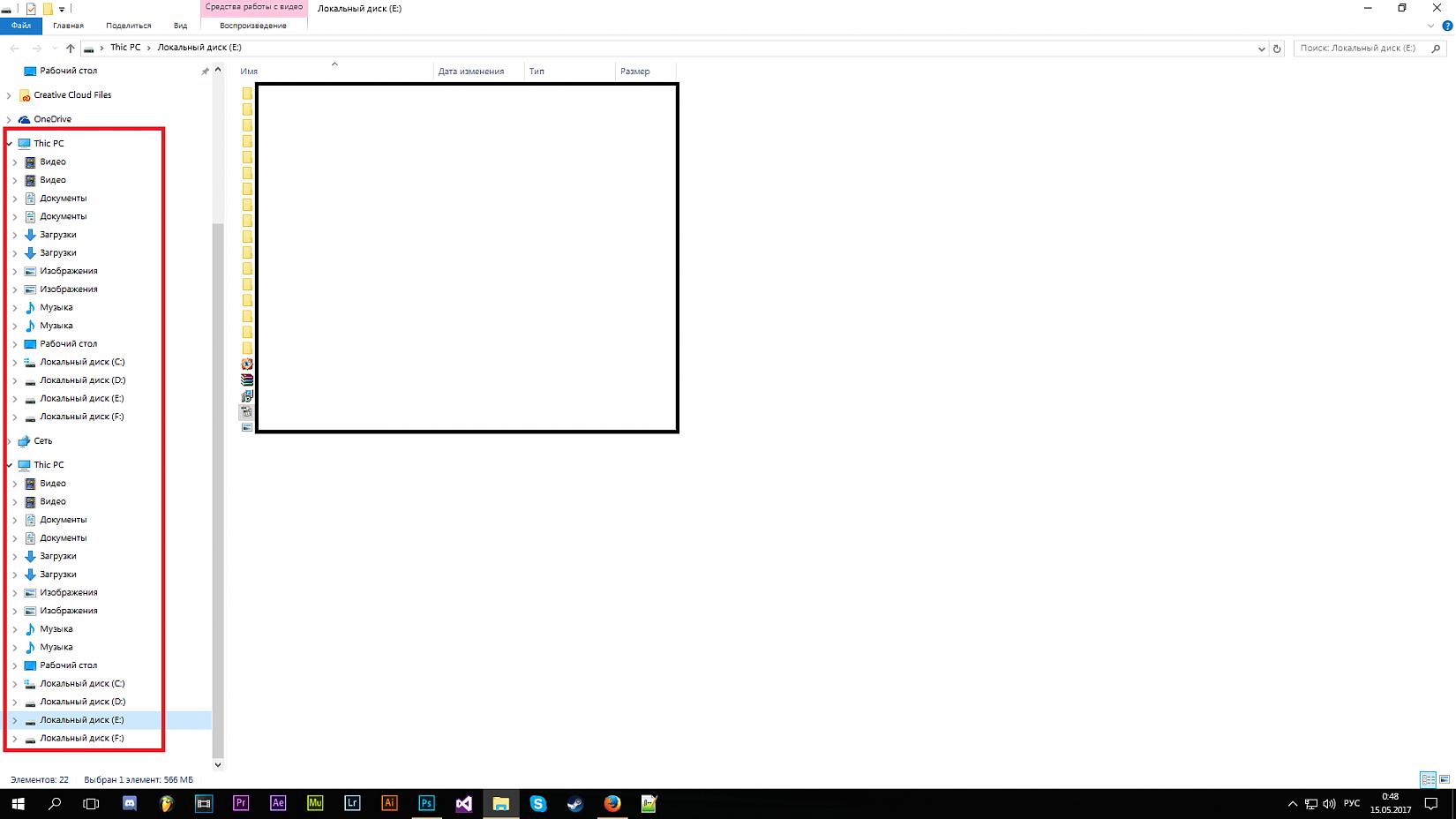
Task: Expand the highlighted Локальный диск (E:) node
Action: [15, 720]
